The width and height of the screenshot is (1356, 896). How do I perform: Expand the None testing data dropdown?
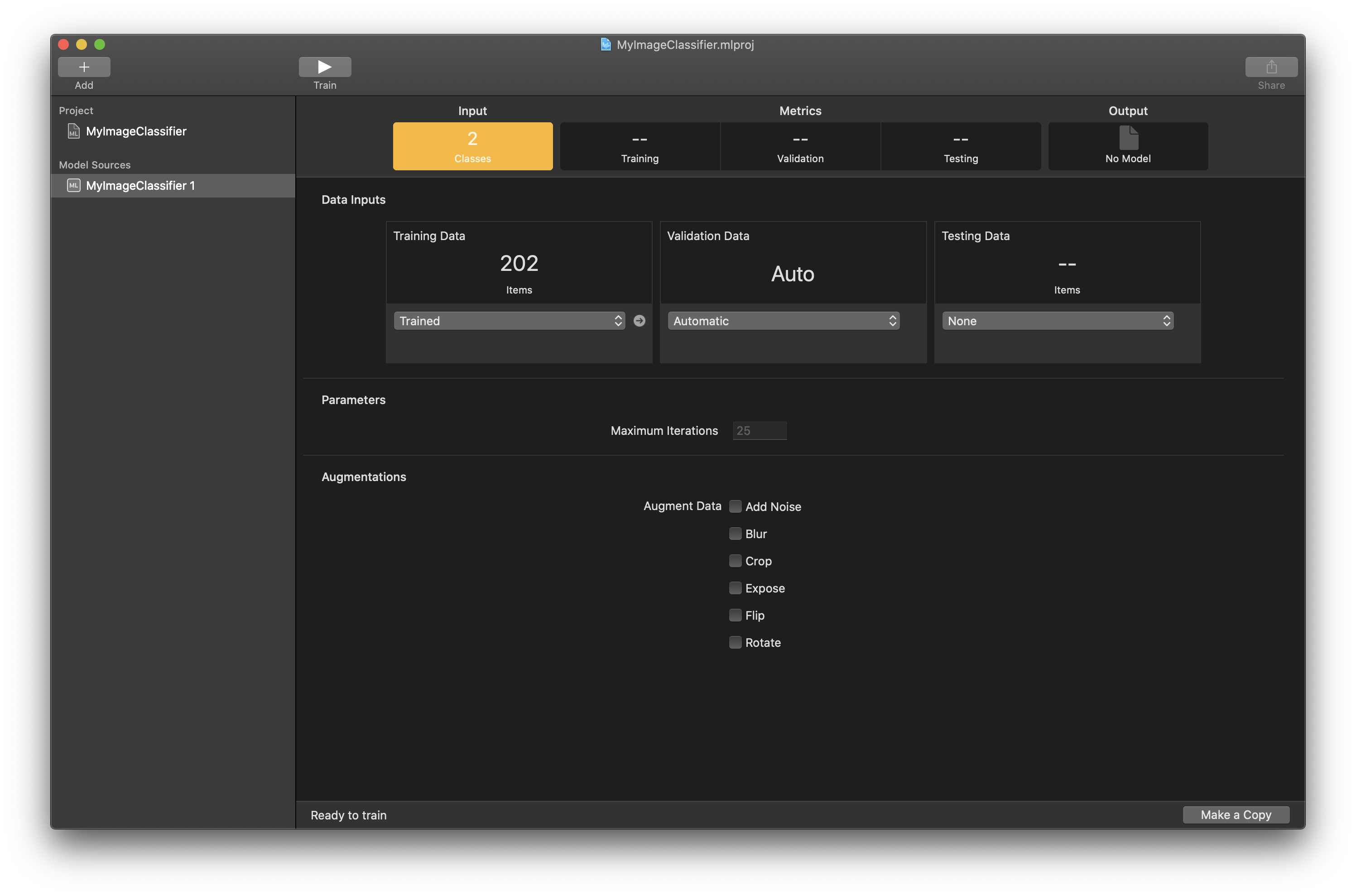1057,321
